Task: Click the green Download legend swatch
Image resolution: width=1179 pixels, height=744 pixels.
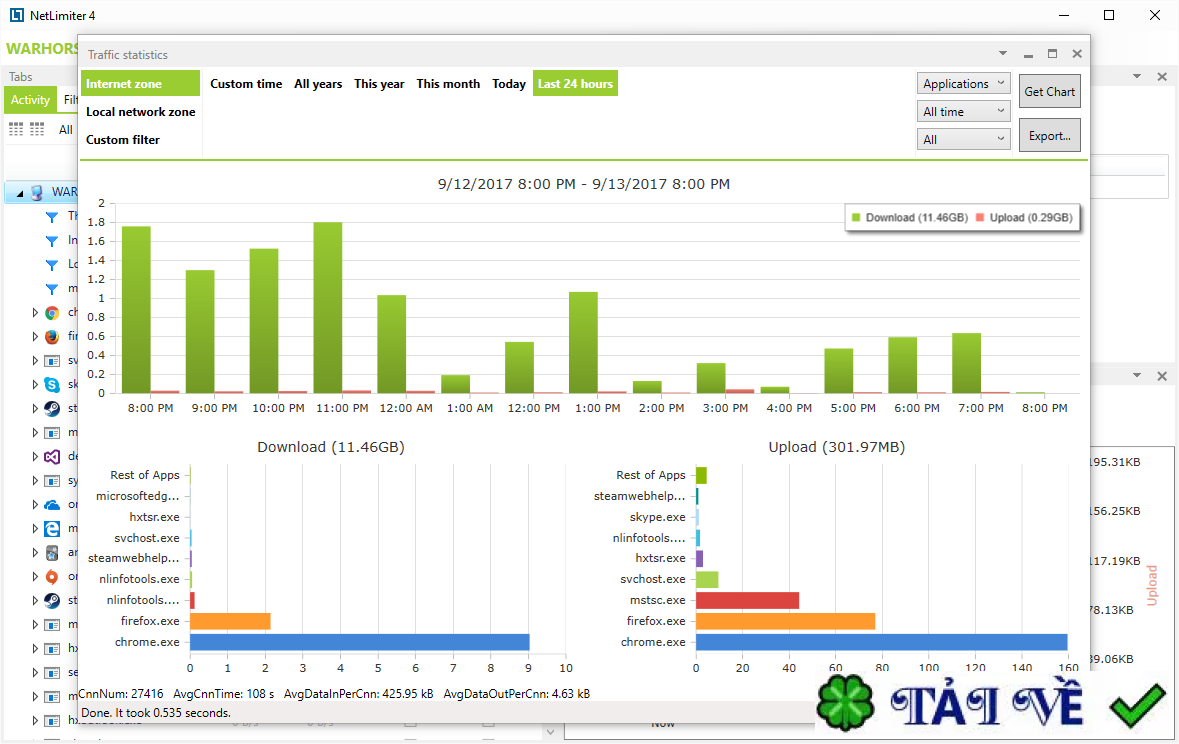Action: click(856, 217)
